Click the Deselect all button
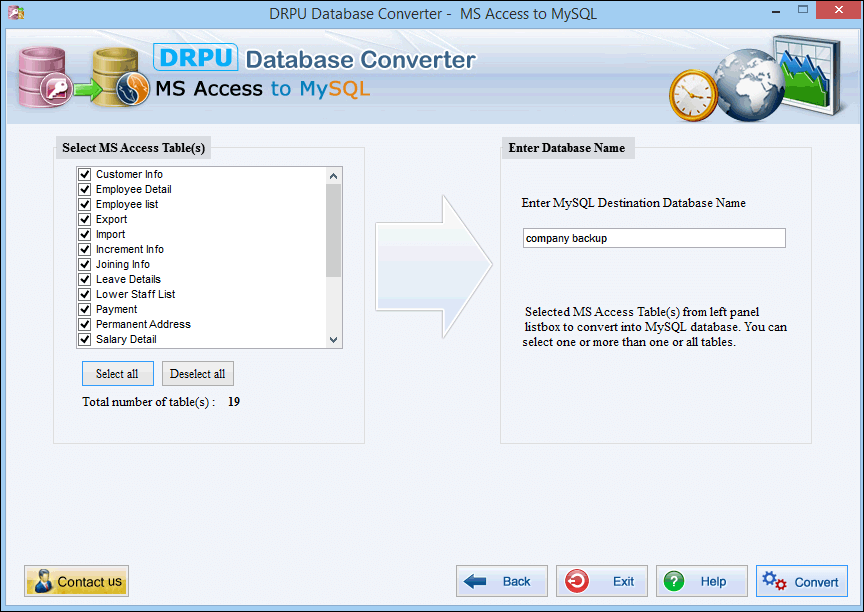The width and height of the screenshot is (864, 612). pyautogui.click(x=197, y=373)
